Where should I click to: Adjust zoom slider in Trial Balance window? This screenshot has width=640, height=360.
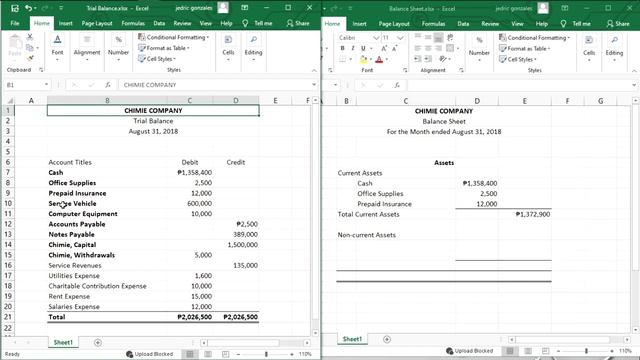click(x=266, y=354)
